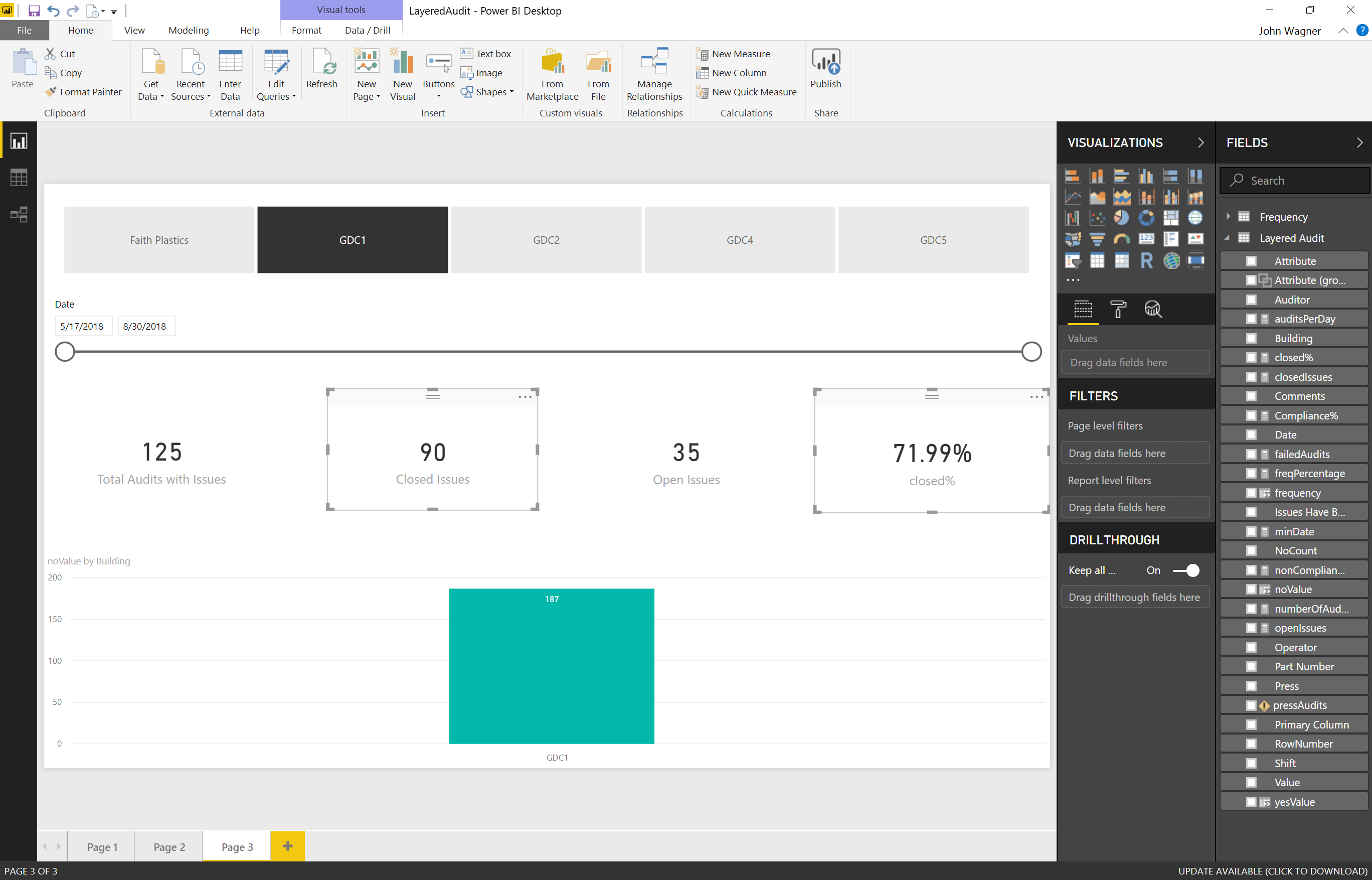The height and width of the screenshot is (880, 1372).
Task: Open the Format ribbon tab
Action: click(307, 30)
